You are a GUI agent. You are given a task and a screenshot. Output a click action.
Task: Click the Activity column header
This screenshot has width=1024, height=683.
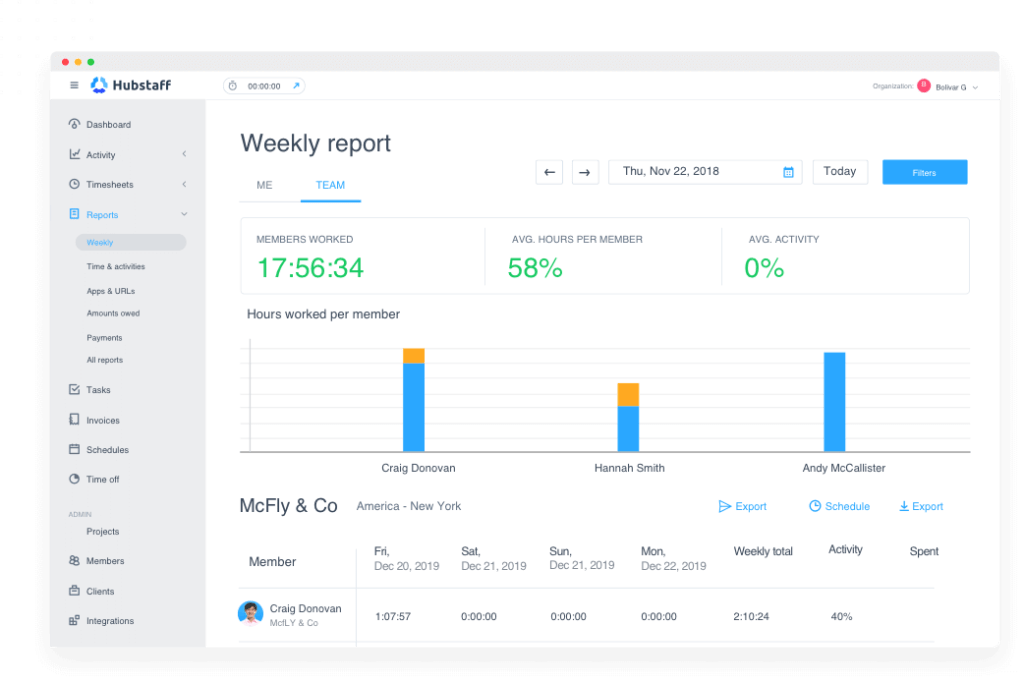coord(845,550)
